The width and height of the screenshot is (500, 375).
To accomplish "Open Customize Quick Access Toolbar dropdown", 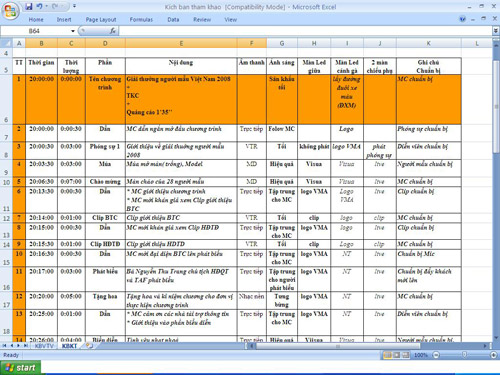I will [x=74, y=6].
